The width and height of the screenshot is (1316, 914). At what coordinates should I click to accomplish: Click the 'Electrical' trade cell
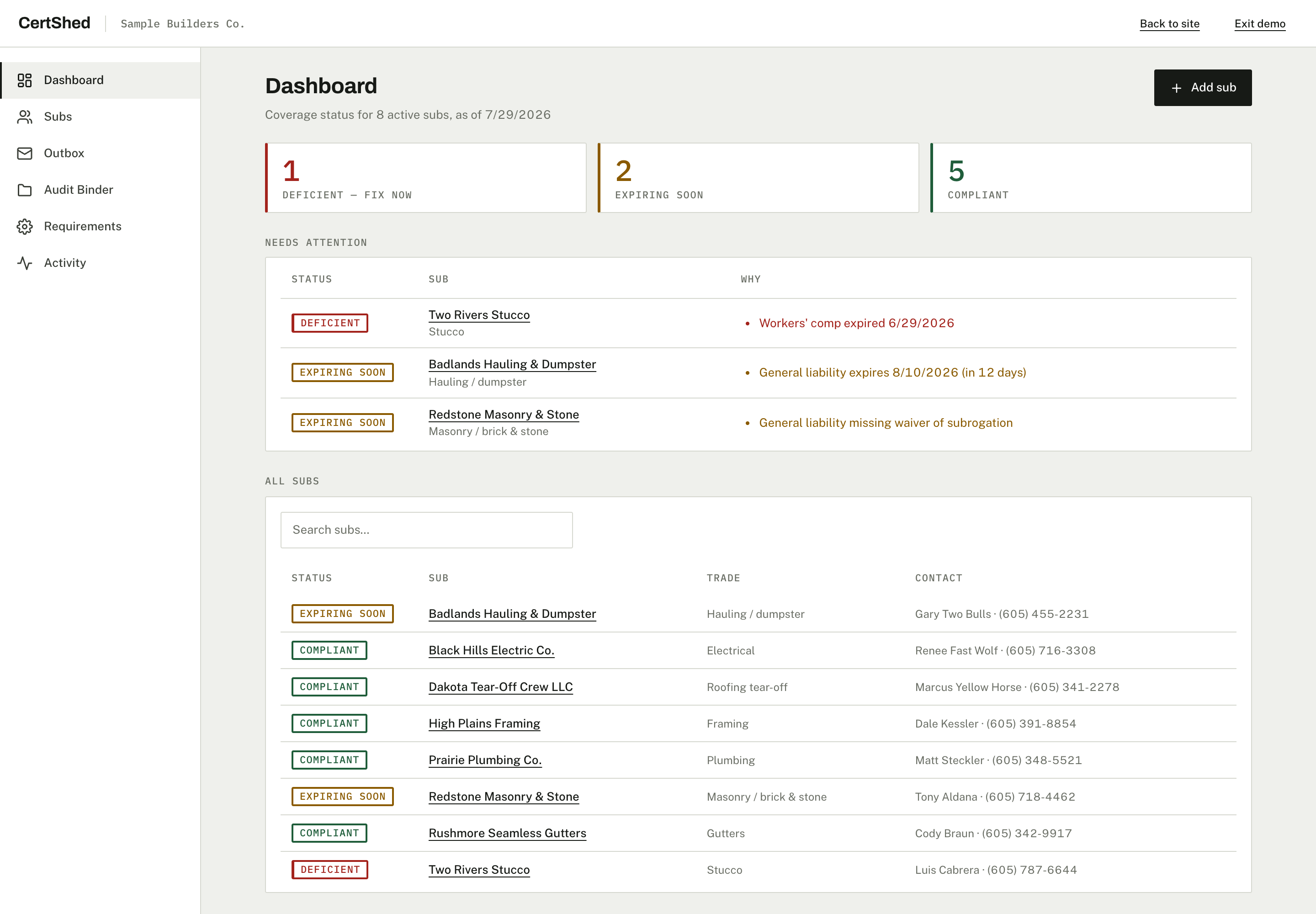(x=730, y=651)
